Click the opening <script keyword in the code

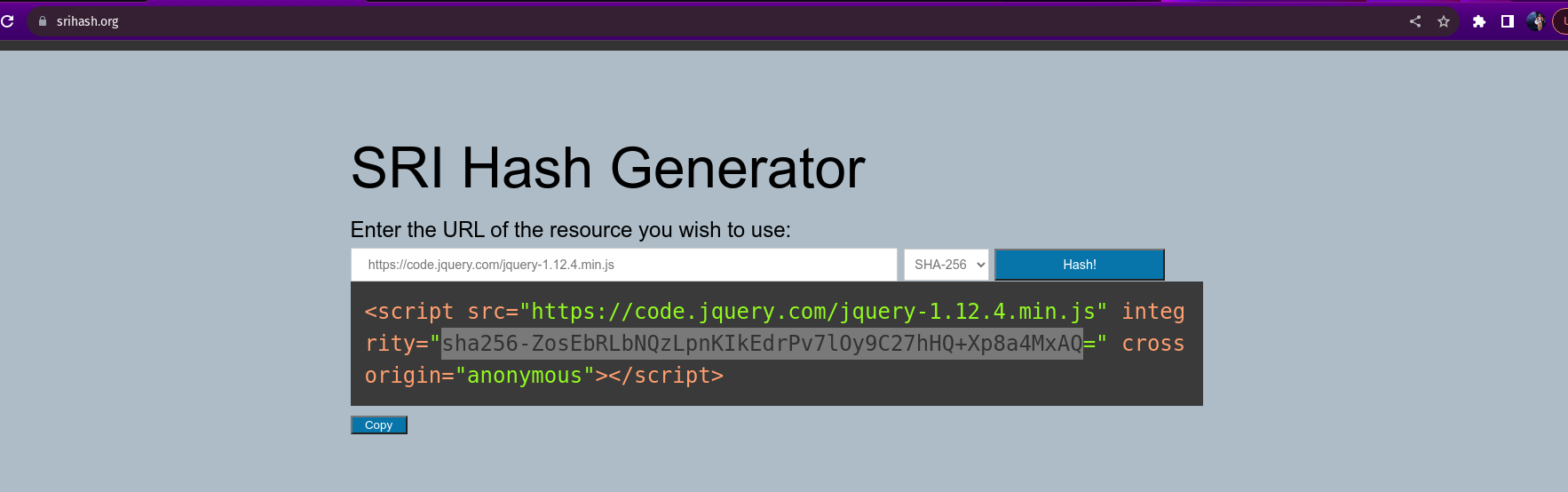pos(409,312)
